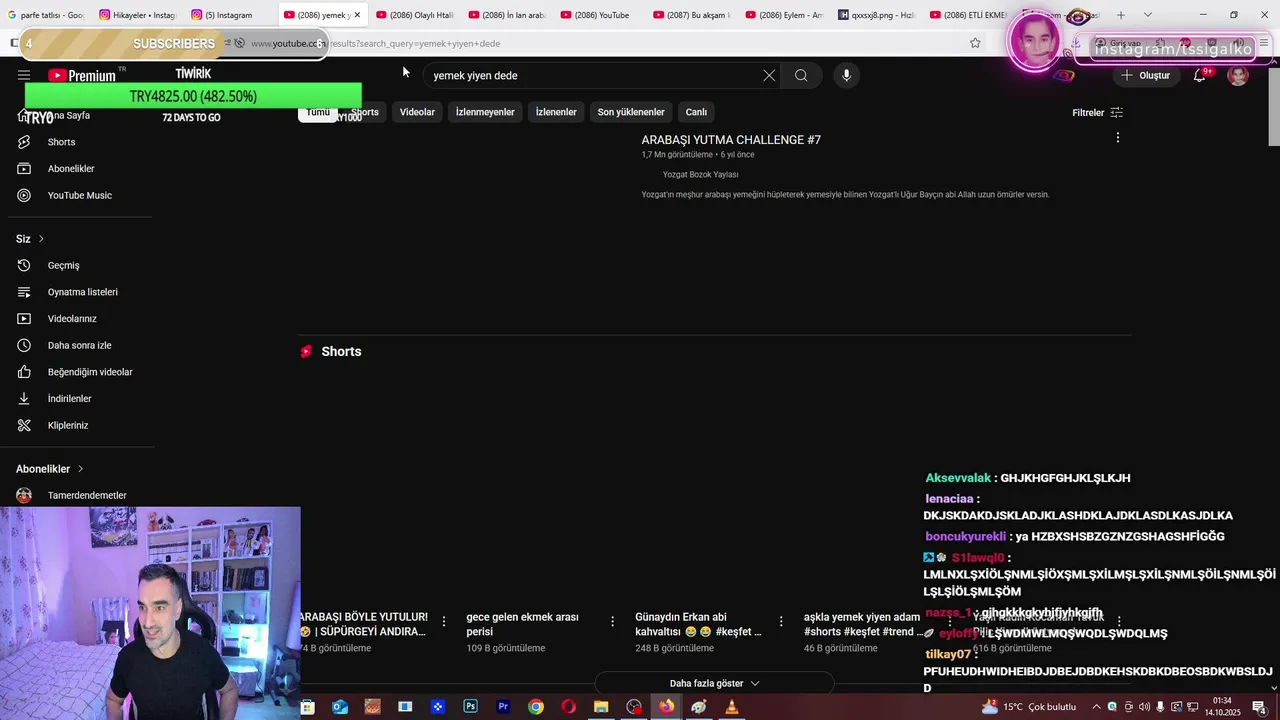The width and height of the screenshot is (1280, 720).
Task: Open options menu for ARABAŞI YUTMA CHALLENGE video
Action: tap(1118, 138)
